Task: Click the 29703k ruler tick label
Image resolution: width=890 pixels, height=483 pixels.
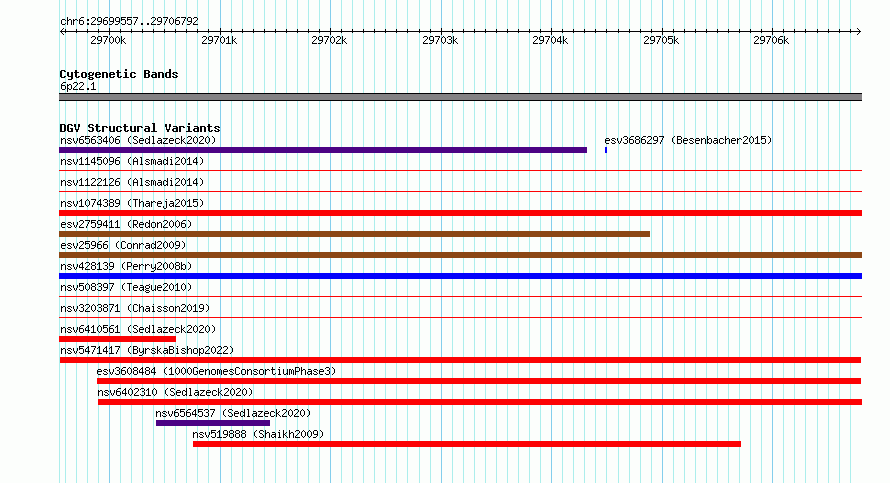Action: click(440, 40)
